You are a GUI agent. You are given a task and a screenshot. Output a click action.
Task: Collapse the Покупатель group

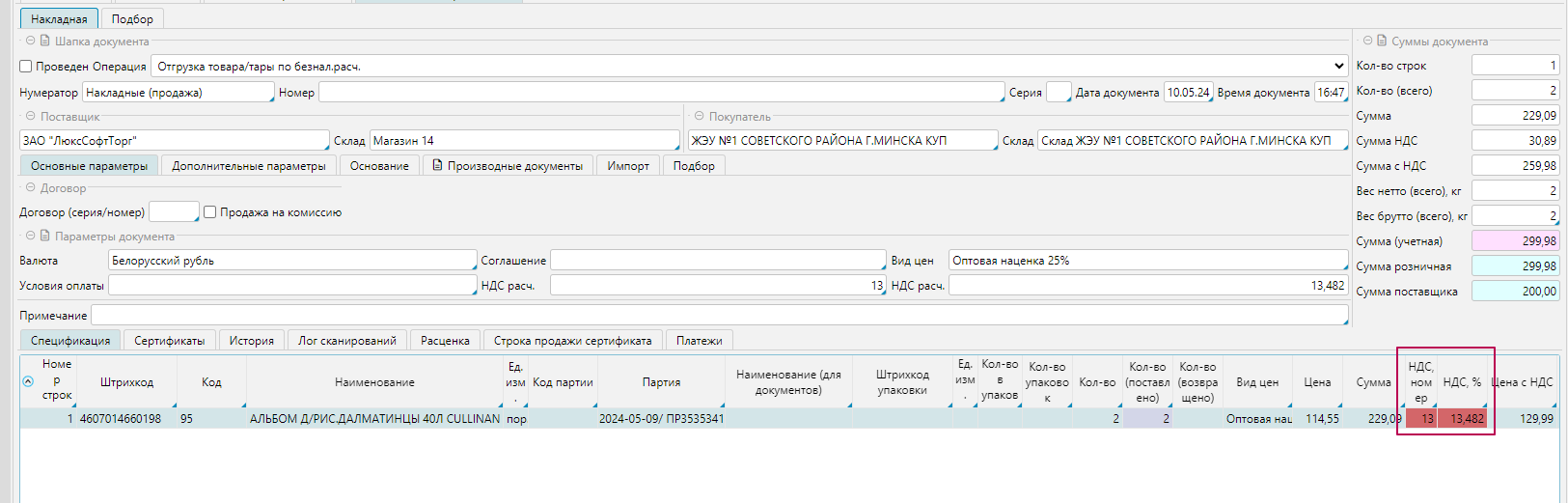(x=700, y=116)
